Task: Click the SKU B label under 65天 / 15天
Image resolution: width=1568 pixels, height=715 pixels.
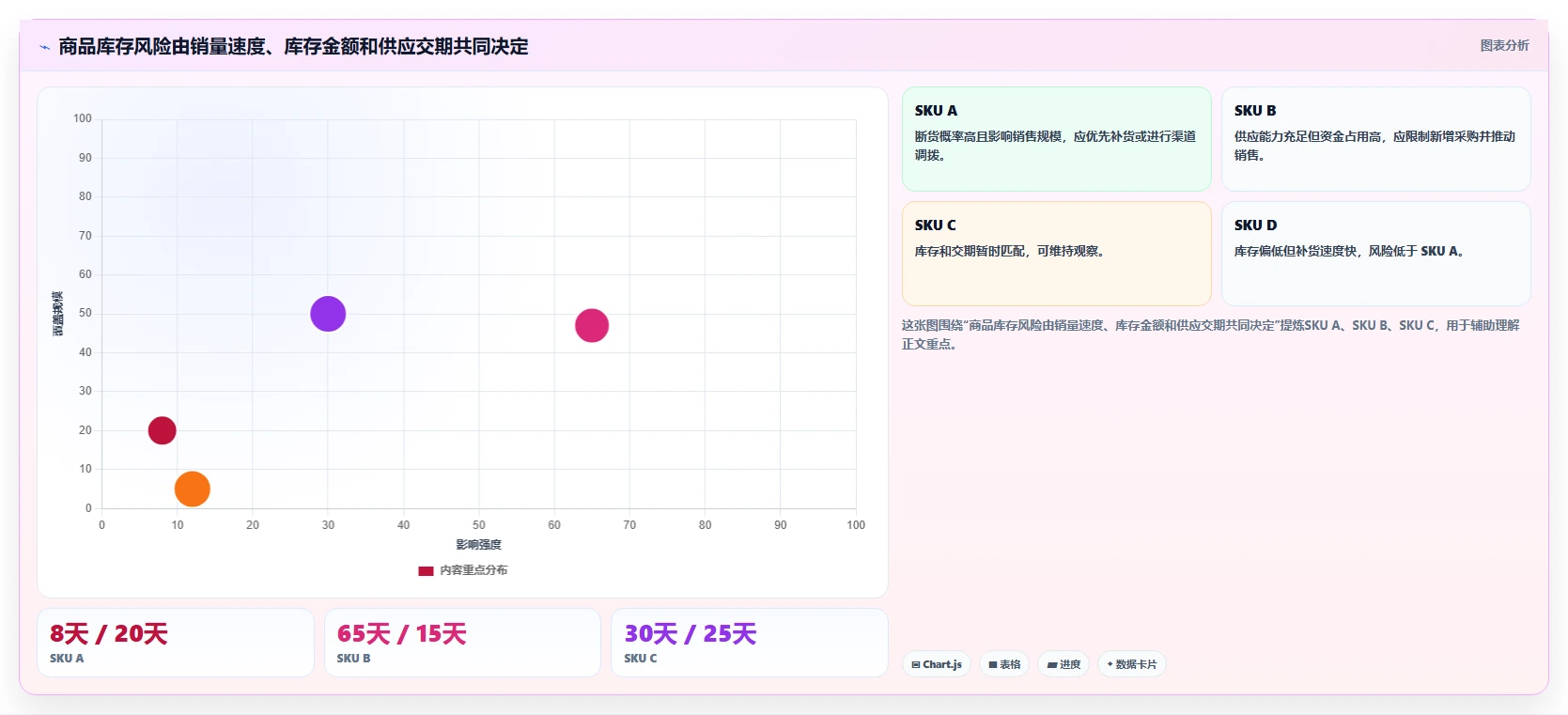Action: [354, 659]
